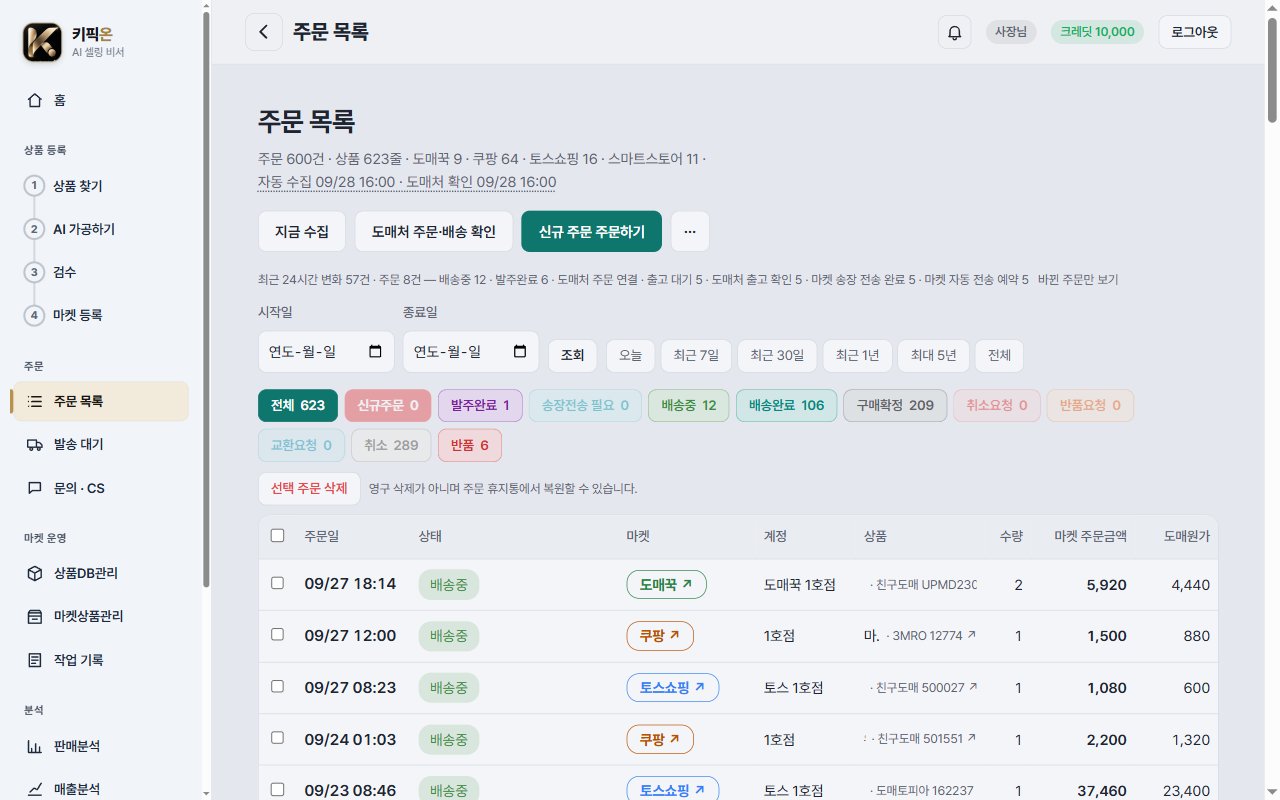Open the 시작일 calendar picker icon
Screen dimensions: 1280x800
point(375,352)
